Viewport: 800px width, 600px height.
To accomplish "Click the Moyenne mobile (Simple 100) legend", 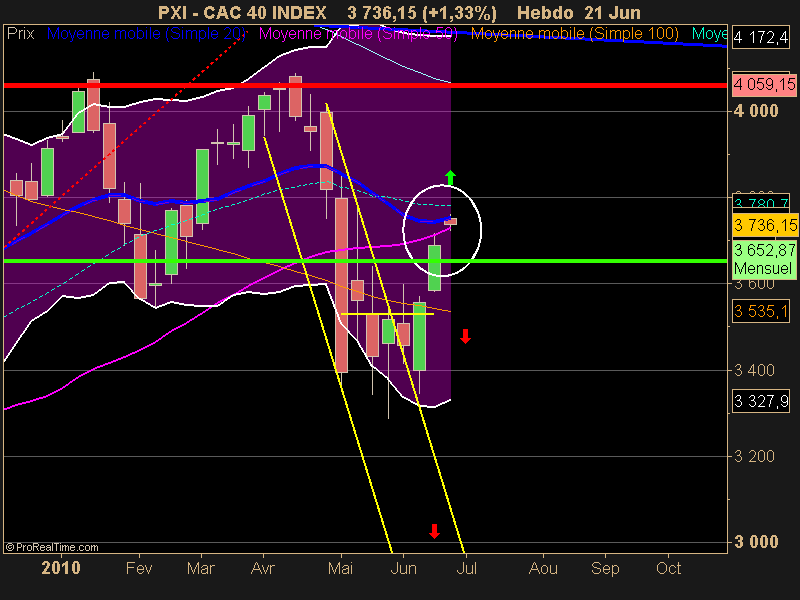I will (574, 34).
